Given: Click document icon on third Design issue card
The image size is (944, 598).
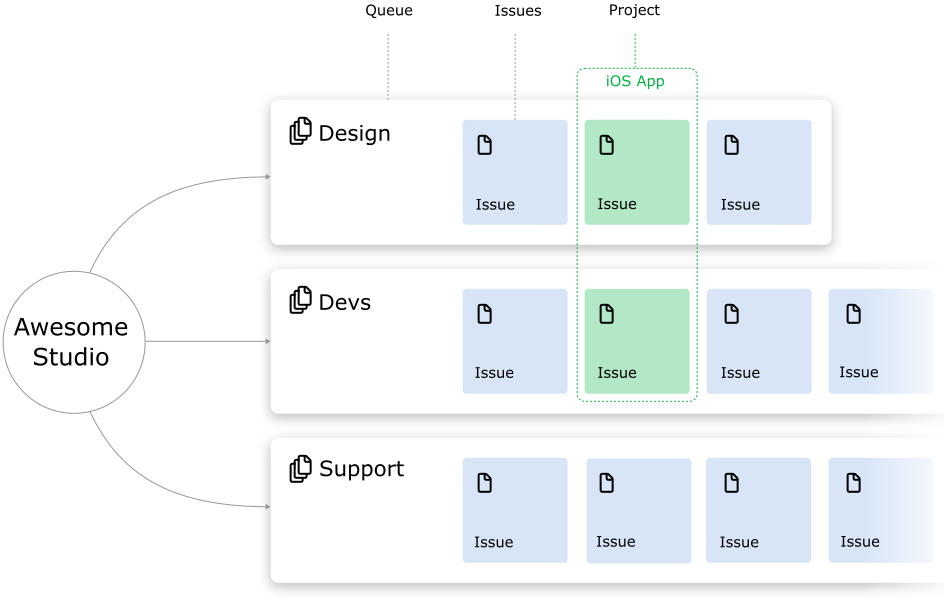Looking at the screenshot, I should pyautogui.click(x=731, y=145).
